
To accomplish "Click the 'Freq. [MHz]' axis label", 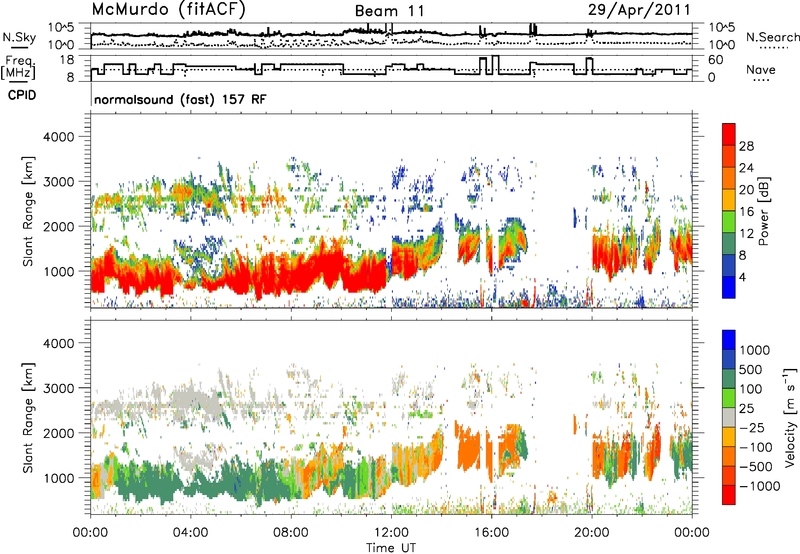I will [19, 68].
